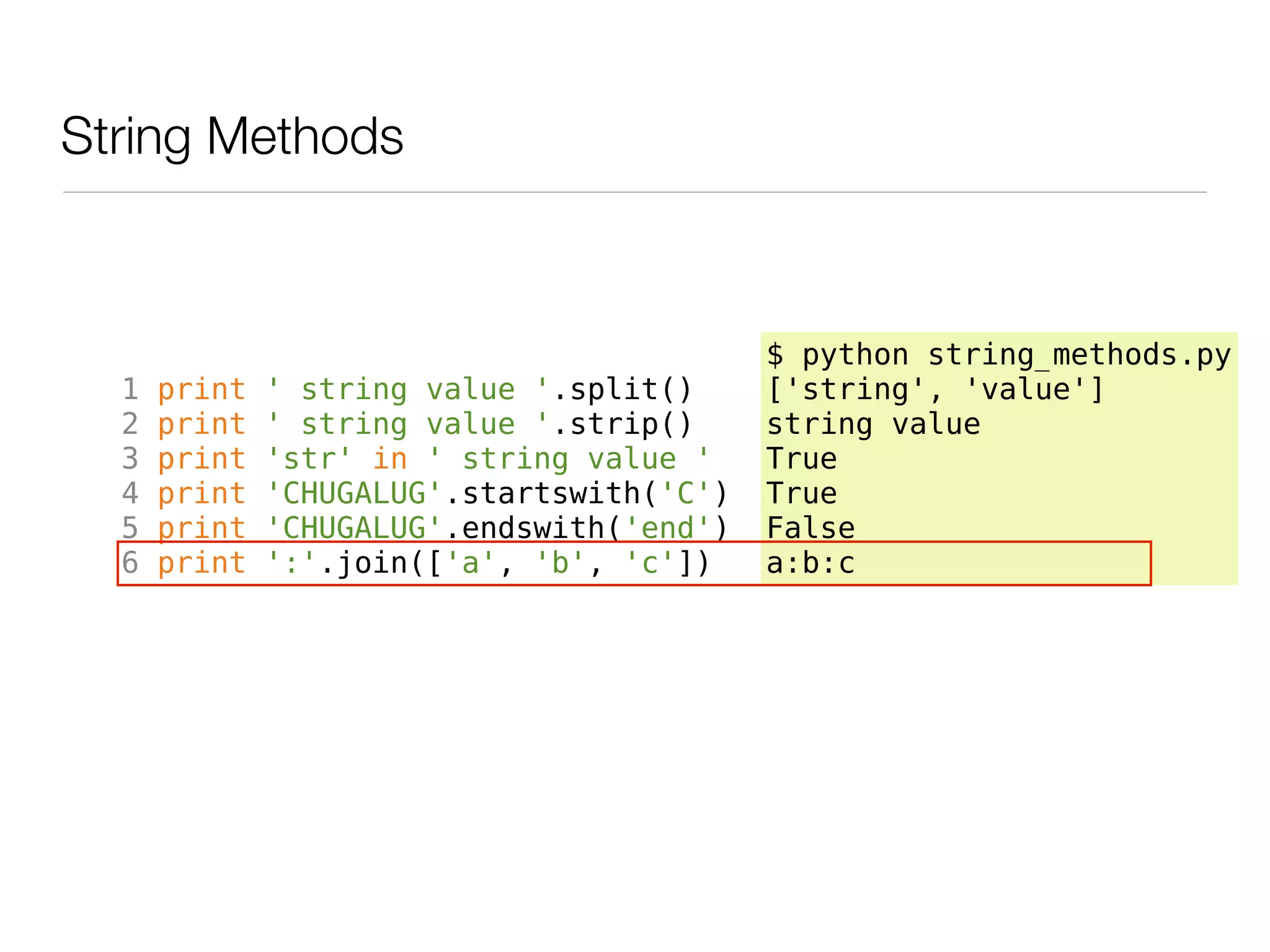Click the horizontal divider under the title

pos(634,192)
